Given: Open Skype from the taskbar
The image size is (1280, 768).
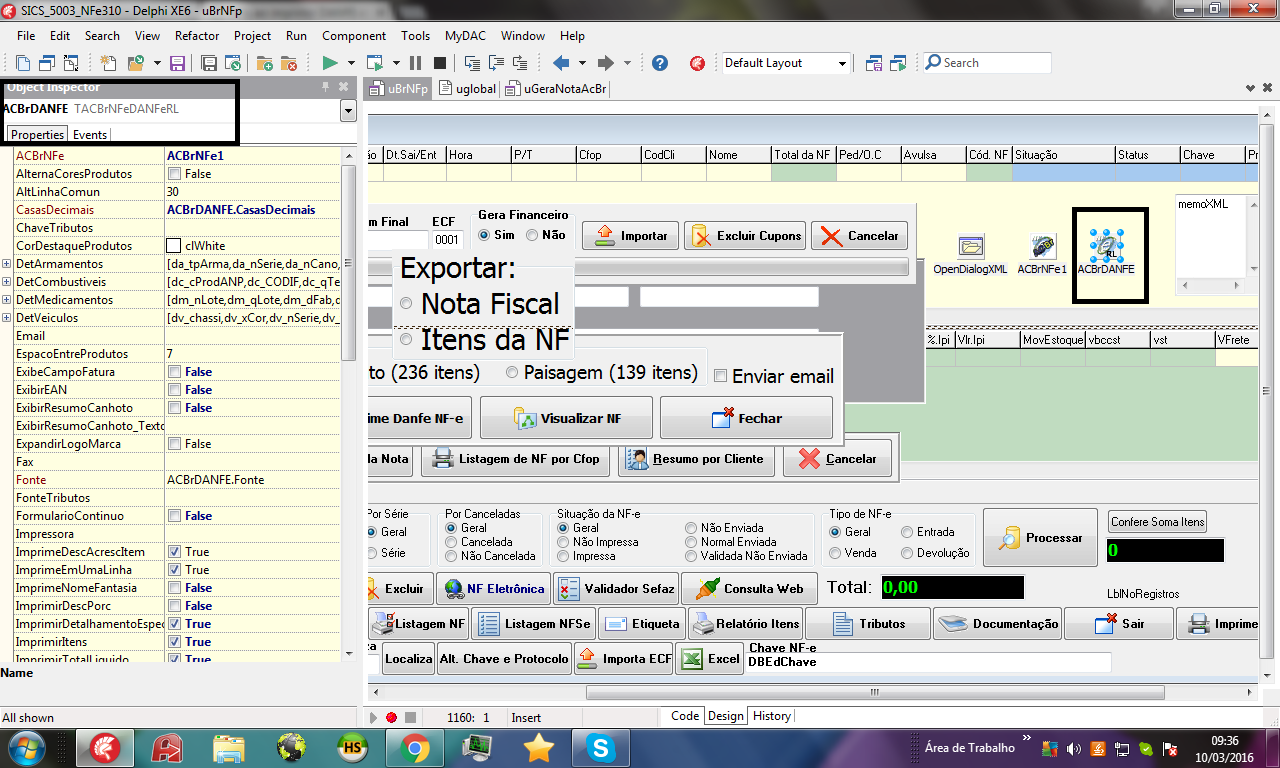Looking at the screenshot, I should click(601, 747).
